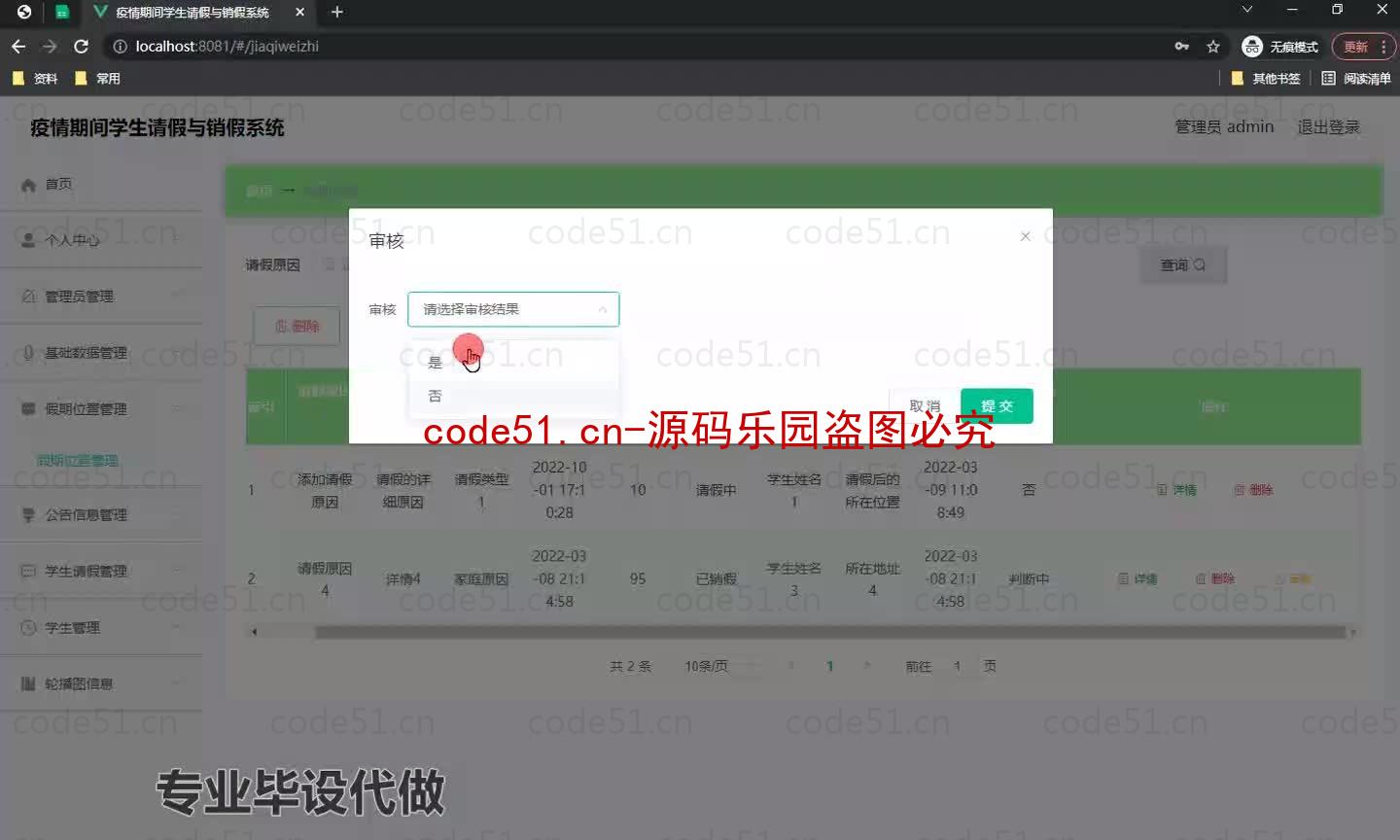Open 详情 for row 2
1400x840 pixels.
[x=1137, y=578]
